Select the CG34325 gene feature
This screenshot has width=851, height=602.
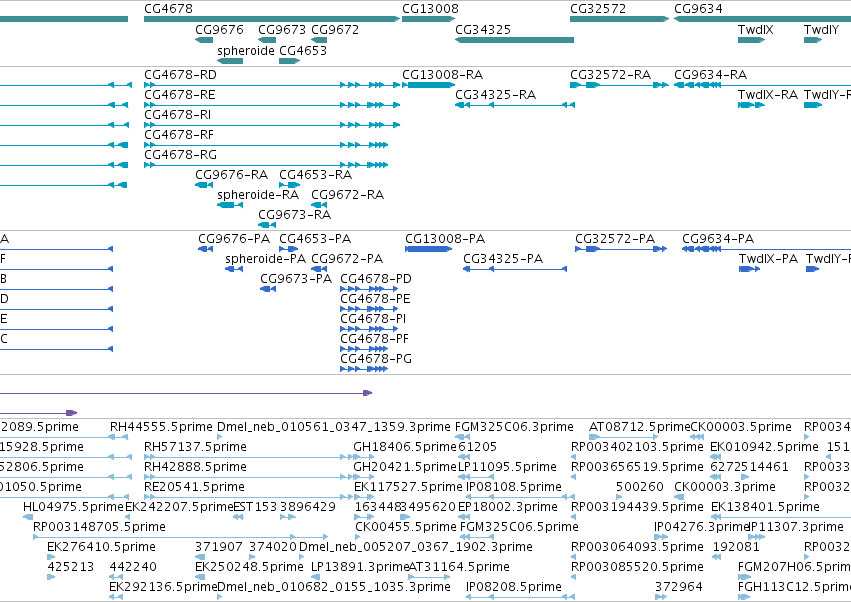515,40
